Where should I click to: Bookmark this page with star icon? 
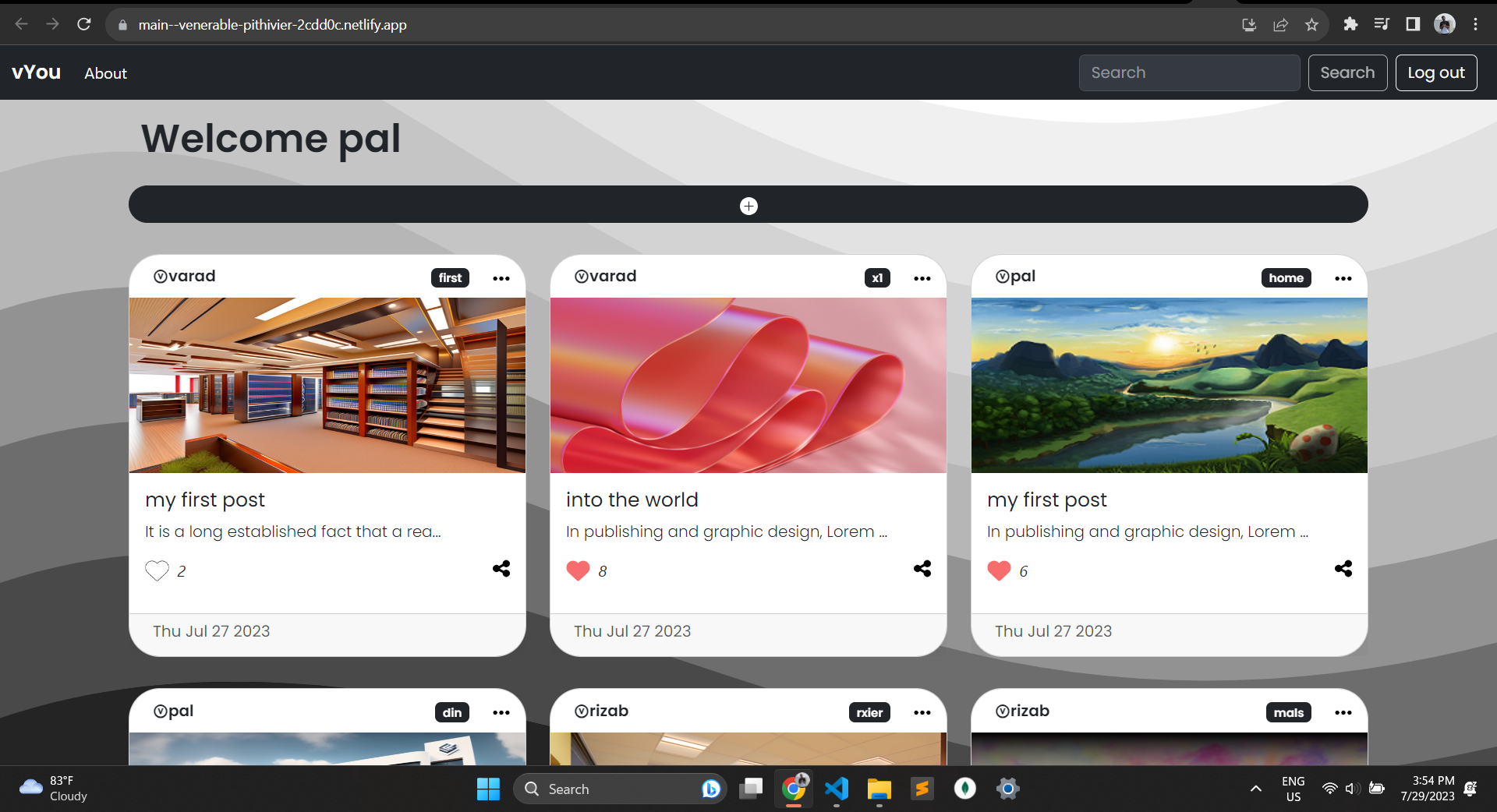[1311, 24]
